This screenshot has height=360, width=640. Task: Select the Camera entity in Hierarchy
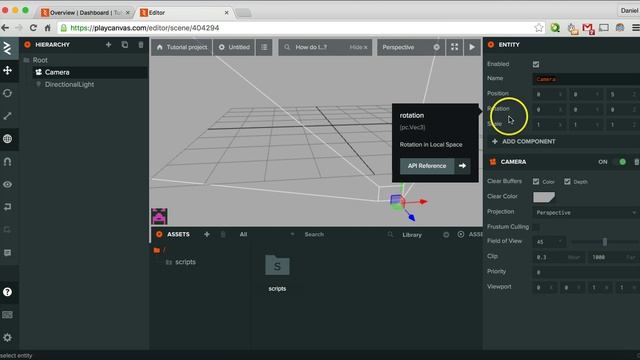tap(57, 72)
